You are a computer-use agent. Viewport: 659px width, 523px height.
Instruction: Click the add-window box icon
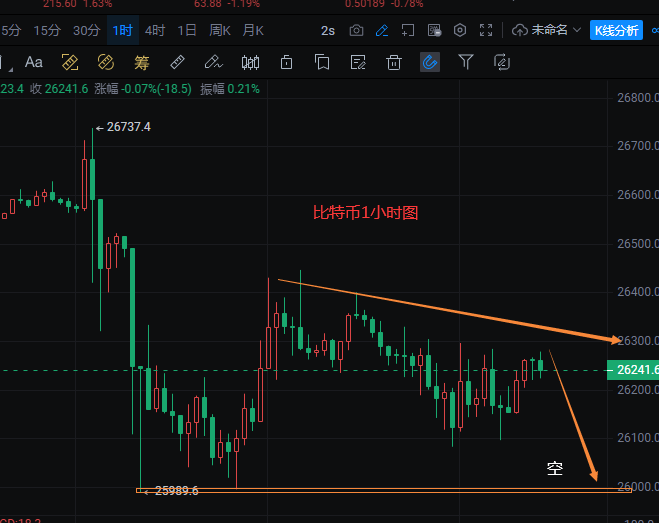[x=408, y=30]
